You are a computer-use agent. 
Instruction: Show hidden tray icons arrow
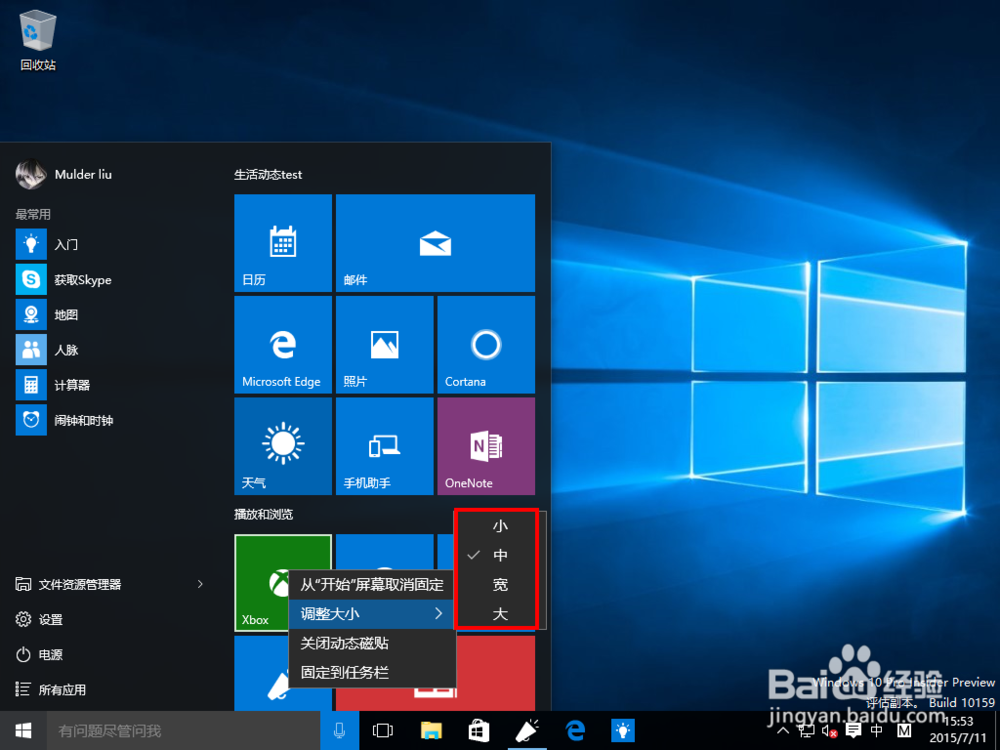tap(784, 731)
